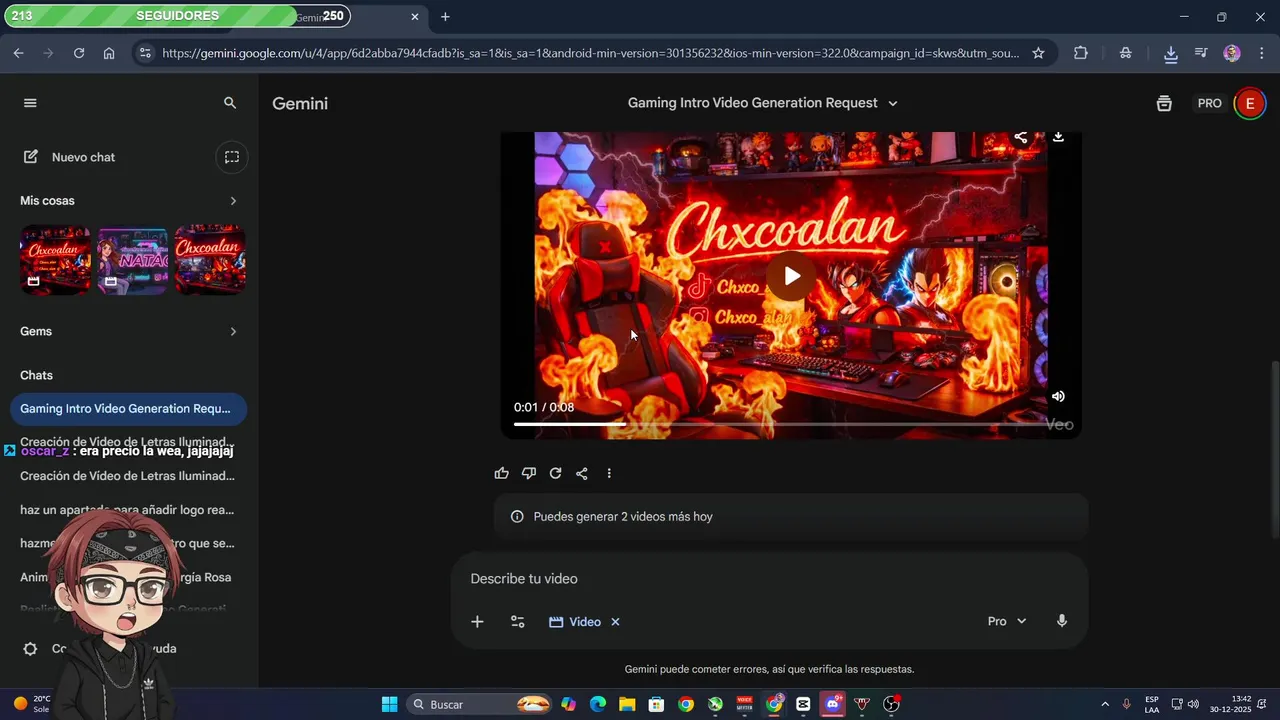The image size is (1280, 720).
Task: Click the taskbar Buscar search box
Action: pos(481,704)
